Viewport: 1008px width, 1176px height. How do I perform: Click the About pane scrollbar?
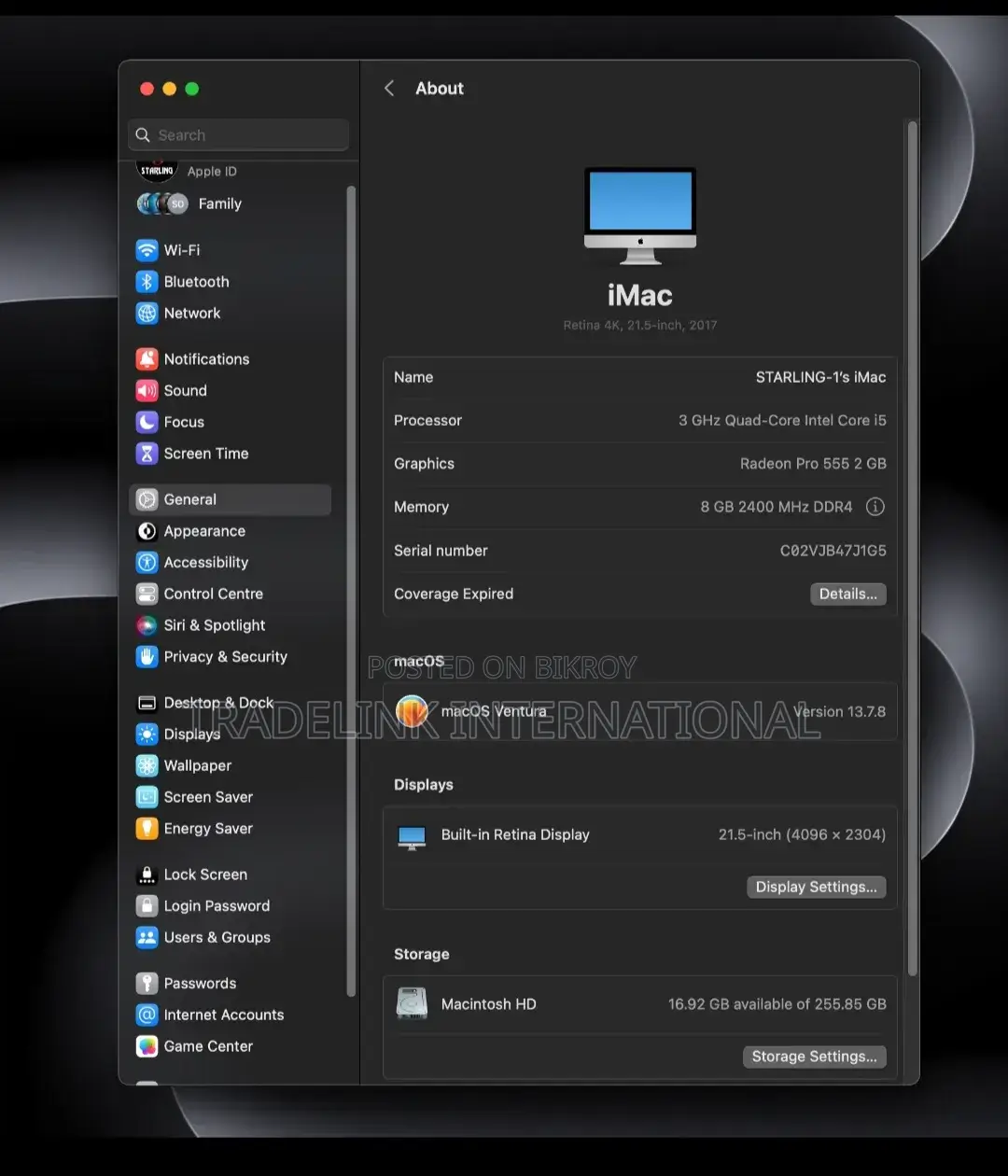[913, 549]
